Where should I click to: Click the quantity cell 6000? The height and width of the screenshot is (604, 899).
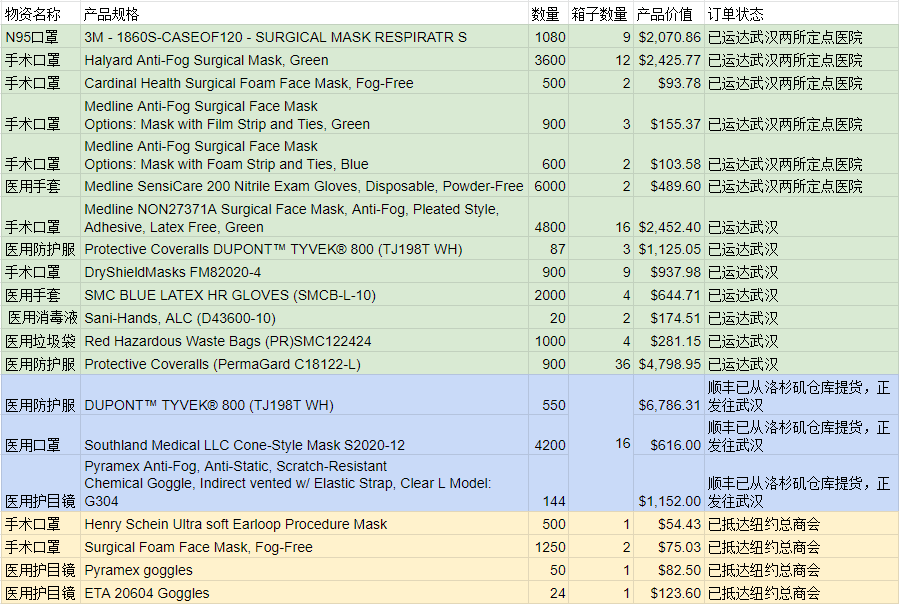549,186
